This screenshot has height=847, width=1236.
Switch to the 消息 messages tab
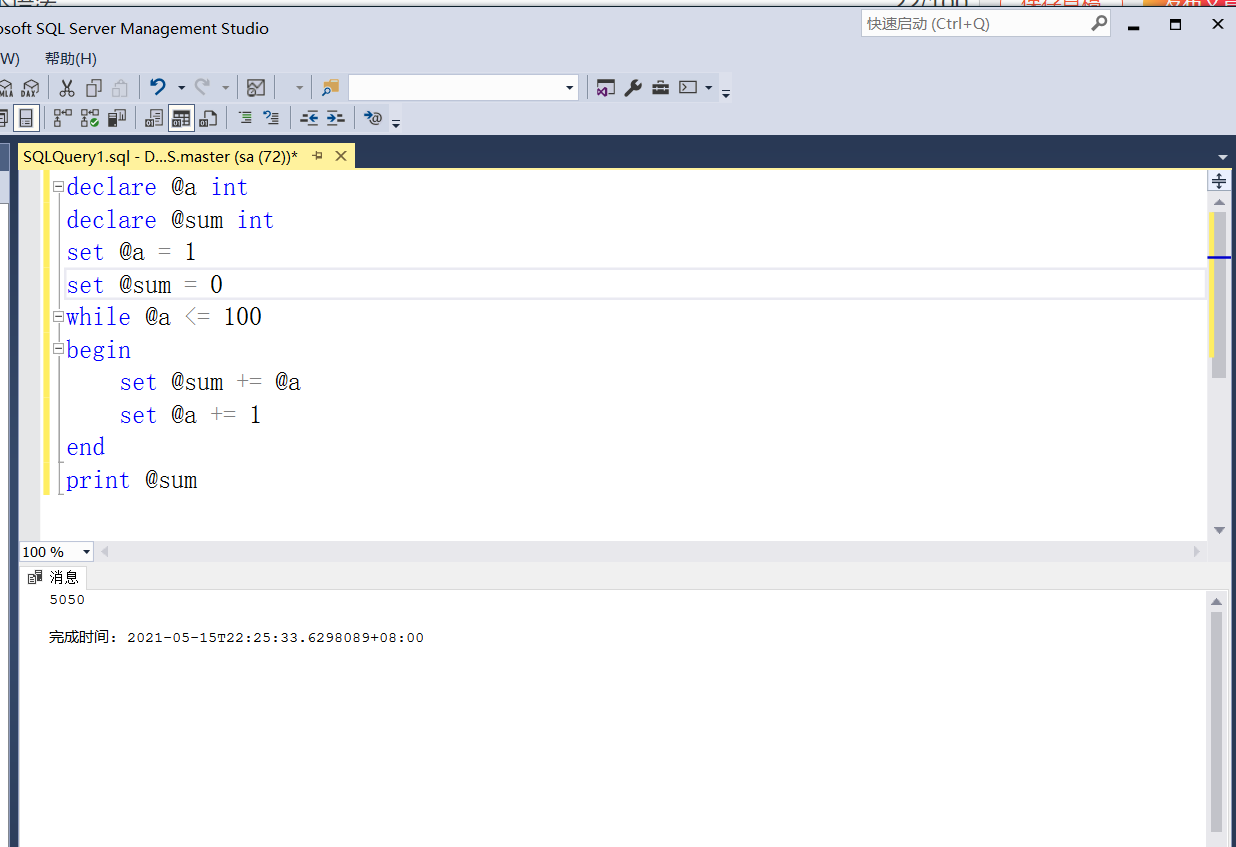(x=54, y=577)
